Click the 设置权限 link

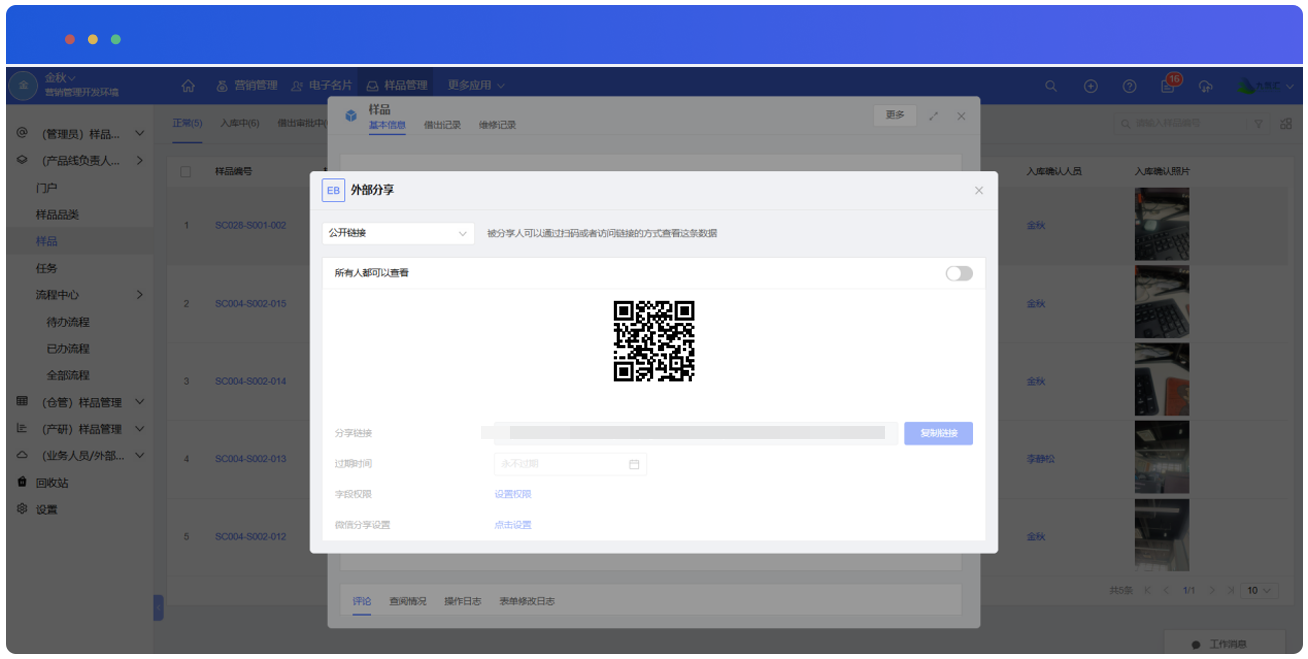pyautogui.click(x=512, y=494)
